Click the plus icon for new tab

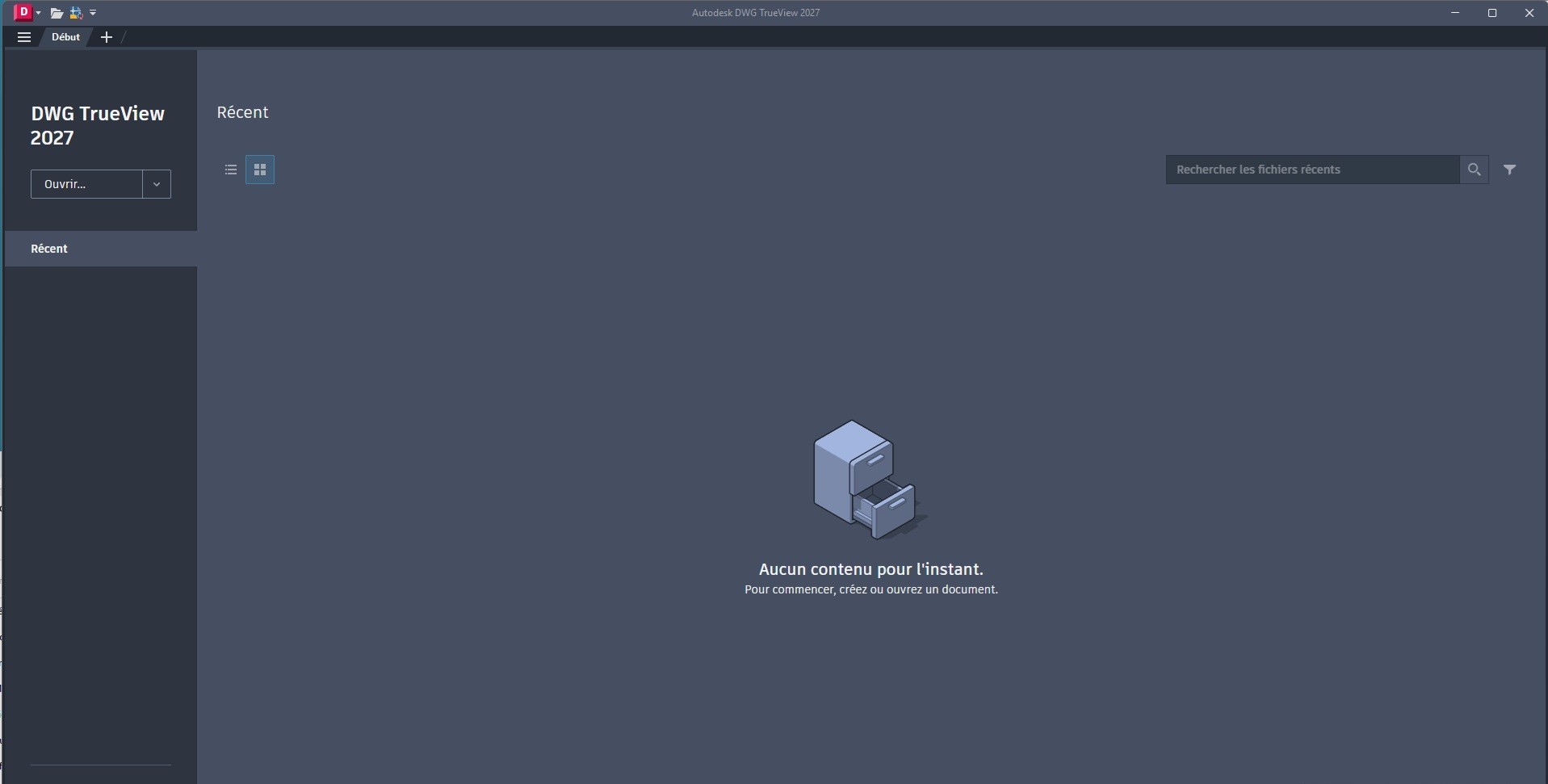click(106, 37)
